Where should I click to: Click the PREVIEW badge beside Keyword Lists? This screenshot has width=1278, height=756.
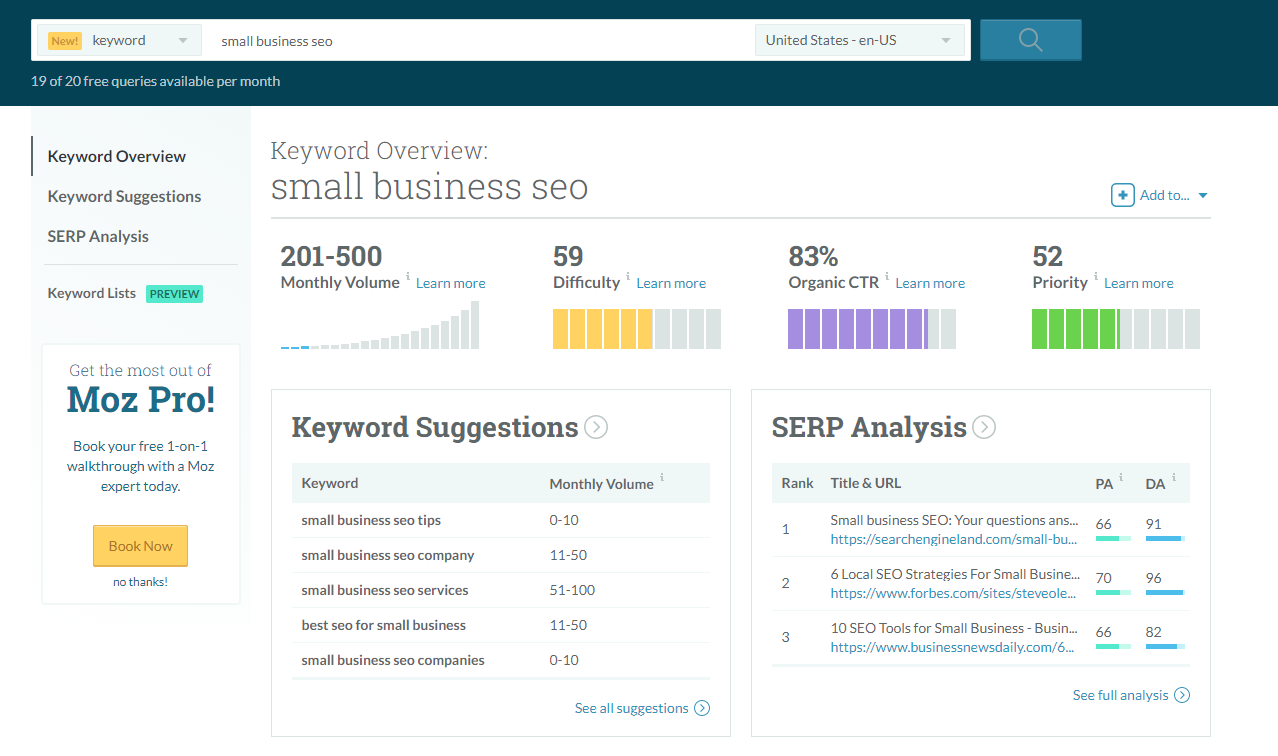[175, 294]
